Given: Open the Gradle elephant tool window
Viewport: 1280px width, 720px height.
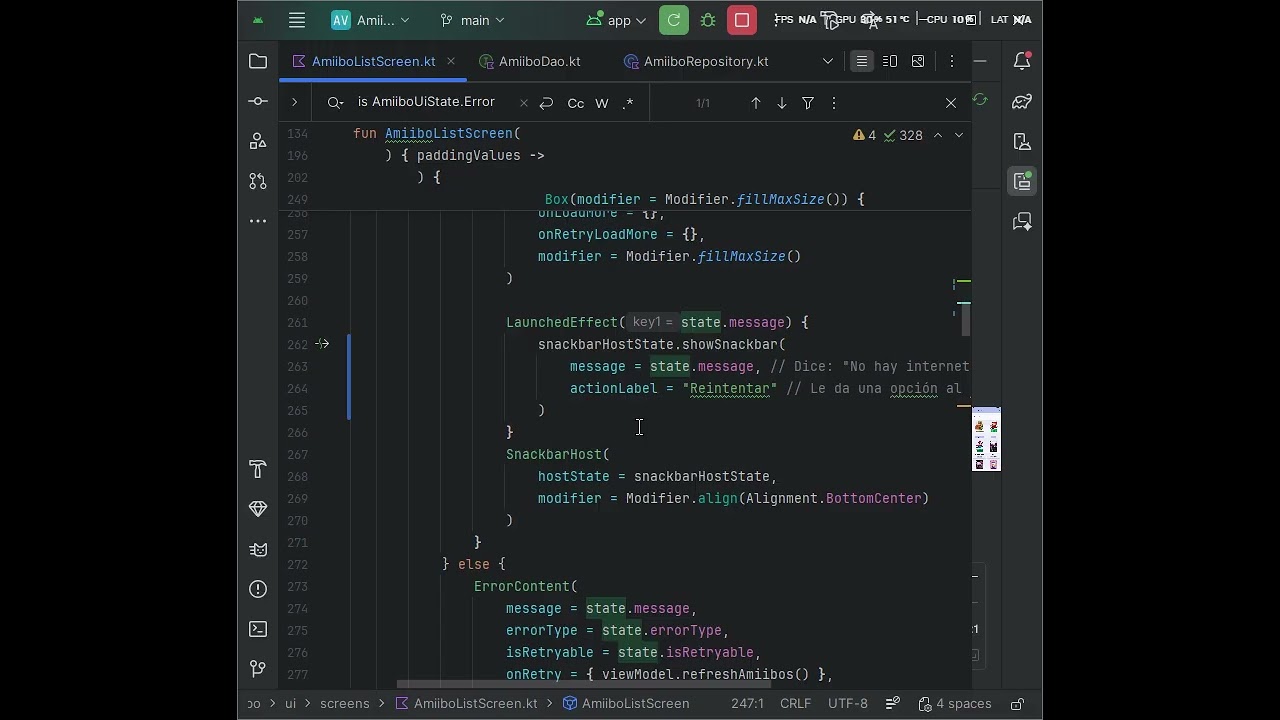Looking at the screenshot, I should tap(1022, 101).
